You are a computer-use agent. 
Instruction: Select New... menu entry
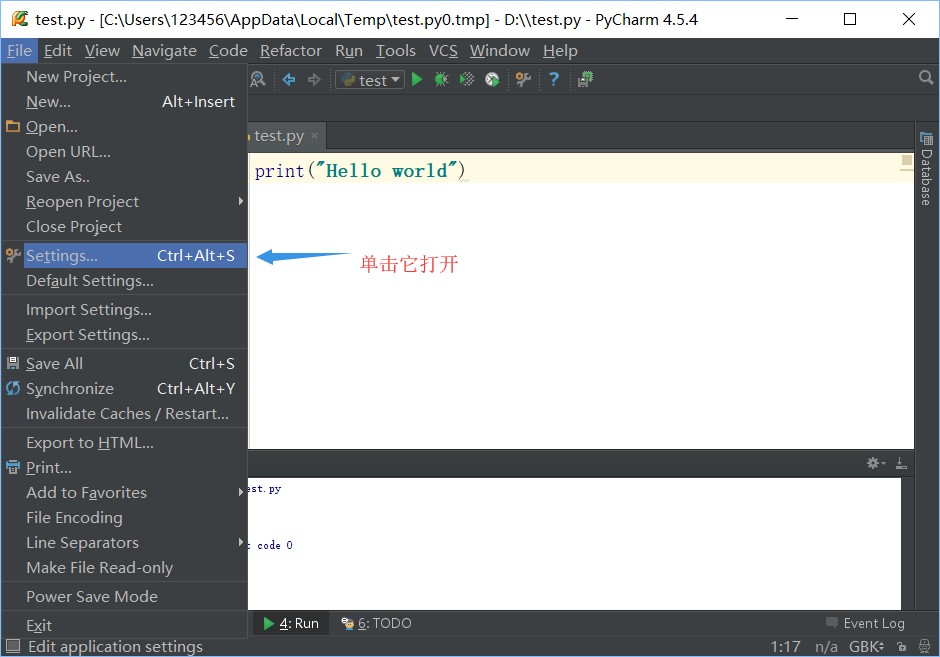tap(124, 102)
